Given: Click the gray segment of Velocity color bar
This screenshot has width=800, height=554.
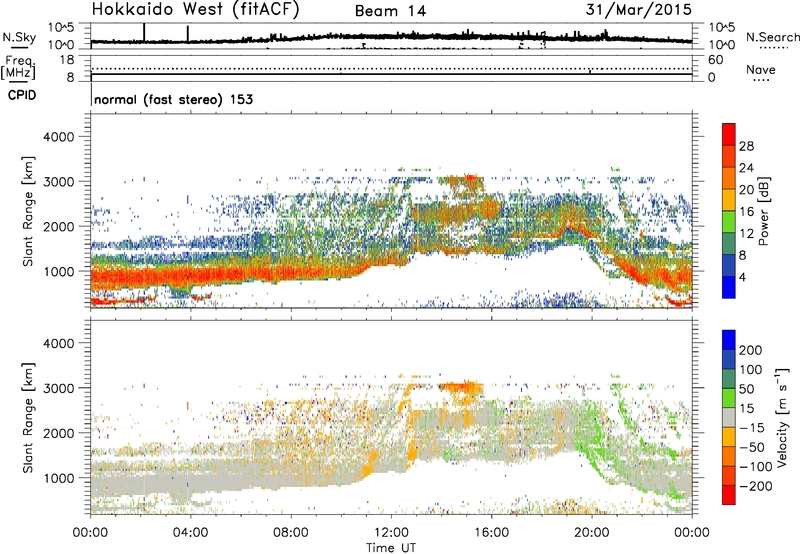Looking at the screenshot, I should [729, 417].
